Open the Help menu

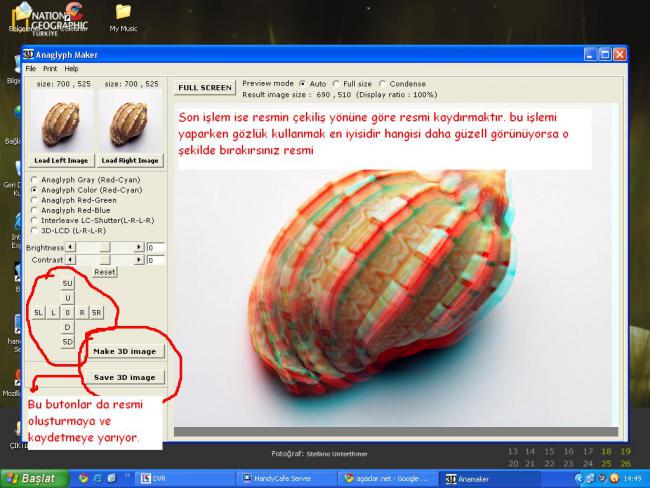[x=71, y=69]
